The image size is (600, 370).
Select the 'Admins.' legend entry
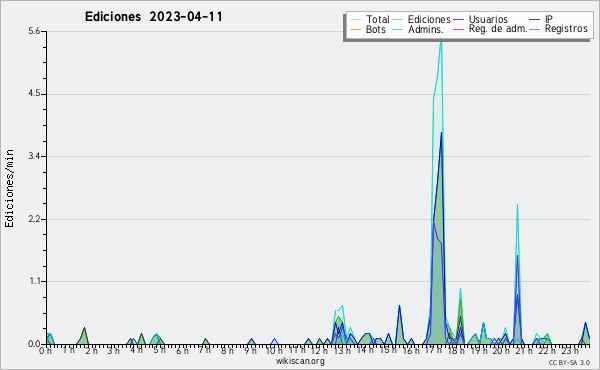pos(425,29)
